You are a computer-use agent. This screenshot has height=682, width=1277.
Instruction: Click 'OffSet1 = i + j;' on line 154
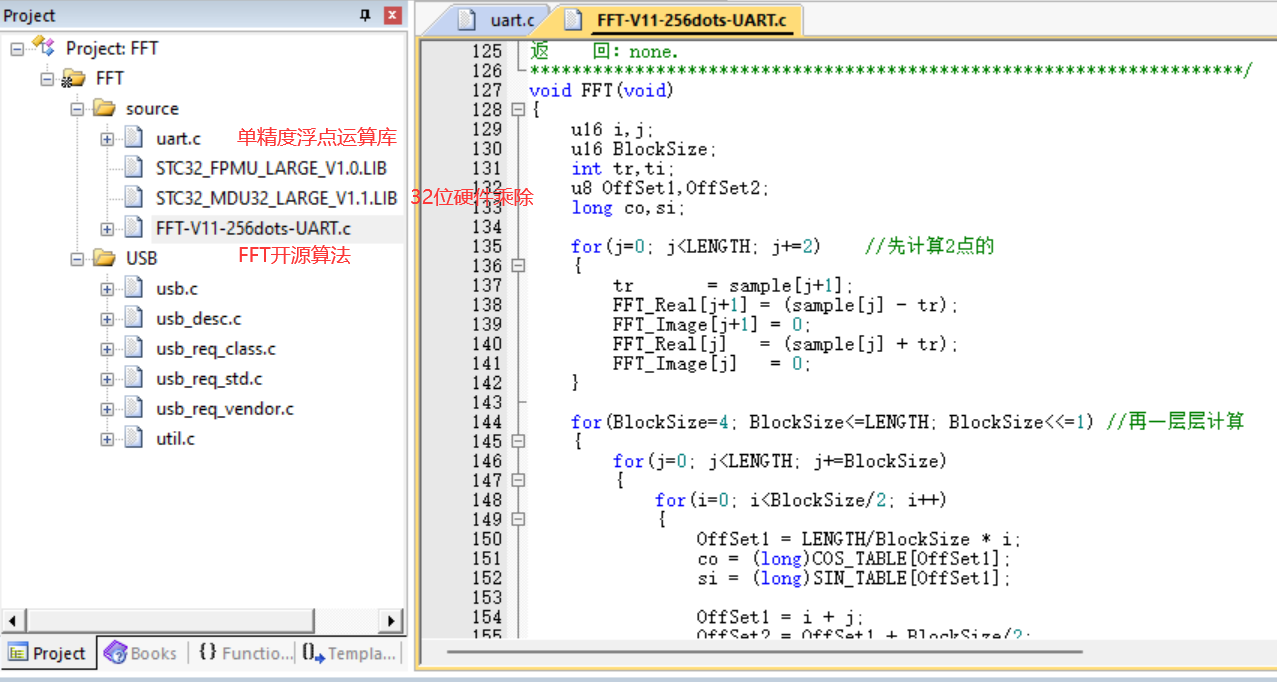click(x=780, y=617)
